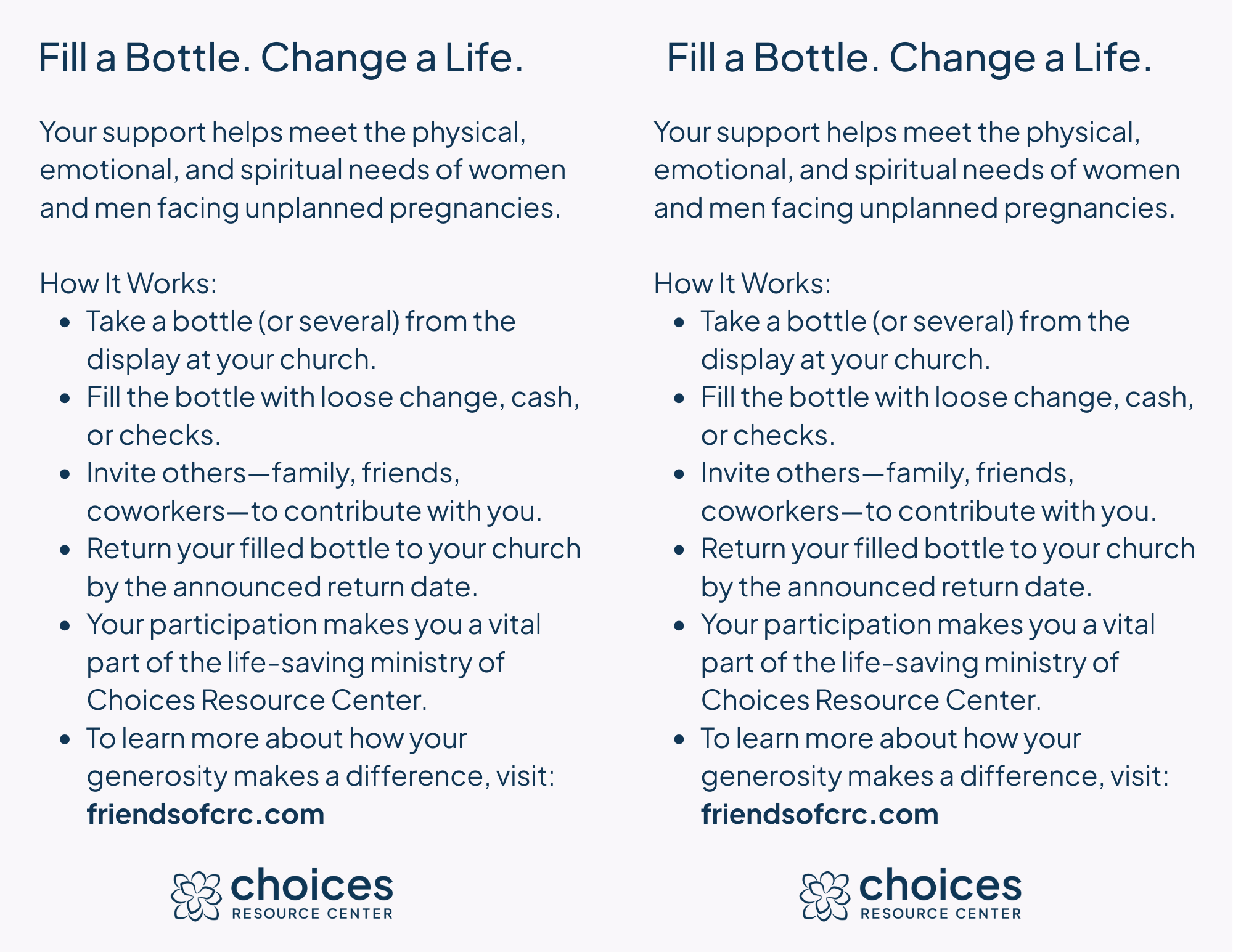
Task: Select the right "How It Works:" label
Action: click(742, 283)
